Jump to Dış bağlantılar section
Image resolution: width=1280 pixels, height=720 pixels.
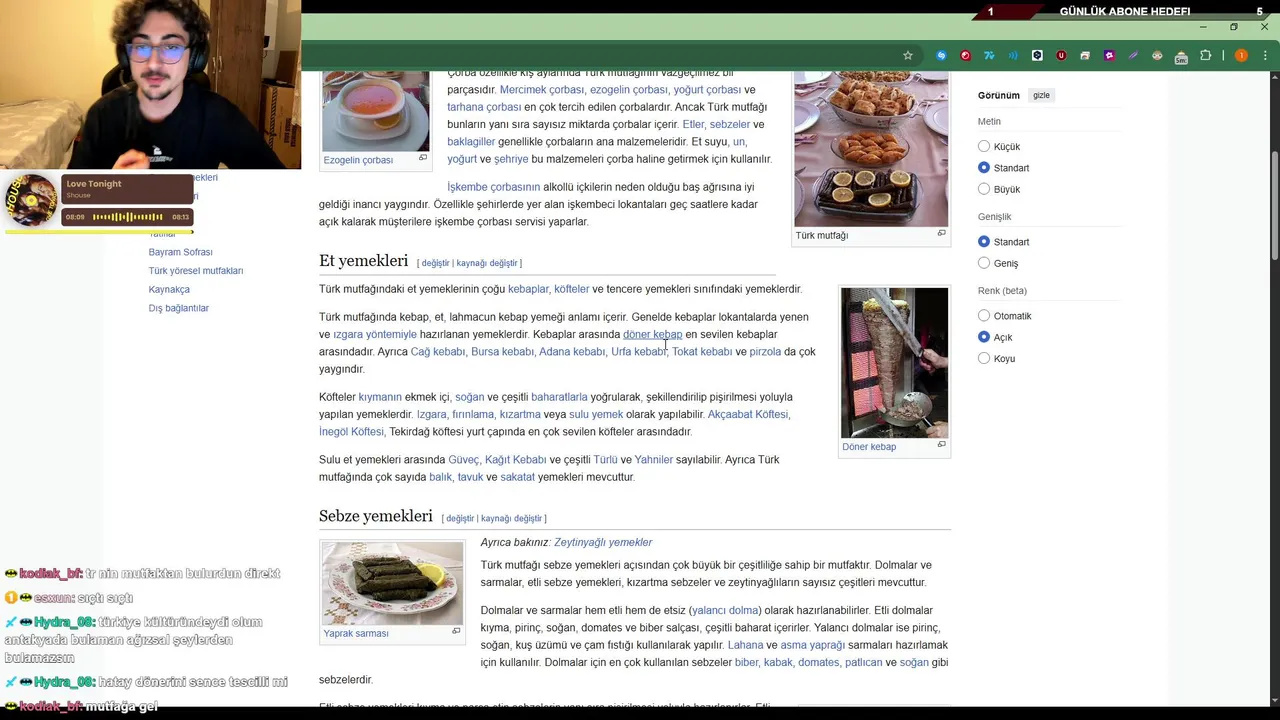[x=179, y=308]
